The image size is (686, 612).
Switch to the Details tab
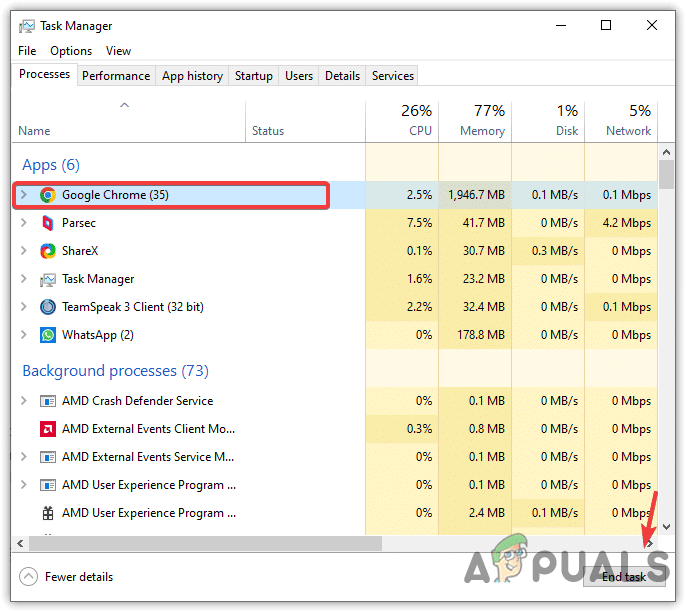click(342, 76)
